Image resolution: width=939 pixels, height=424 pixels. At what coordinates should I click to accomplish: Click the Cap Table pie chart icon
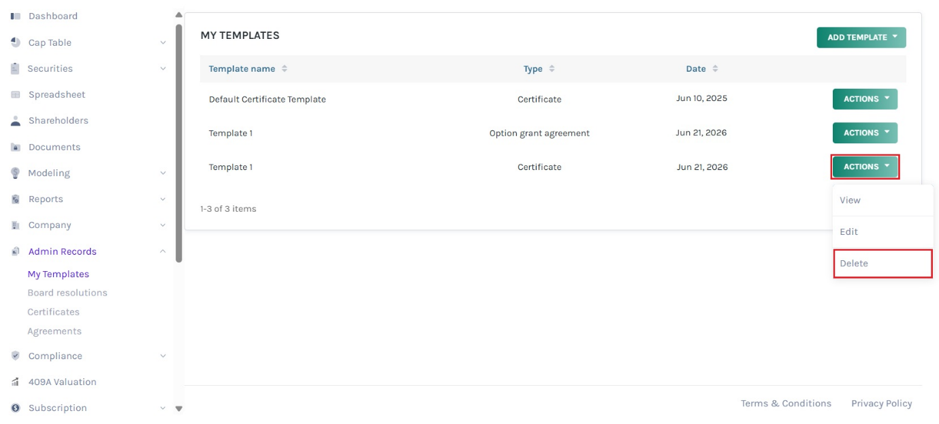coord(16,43)
